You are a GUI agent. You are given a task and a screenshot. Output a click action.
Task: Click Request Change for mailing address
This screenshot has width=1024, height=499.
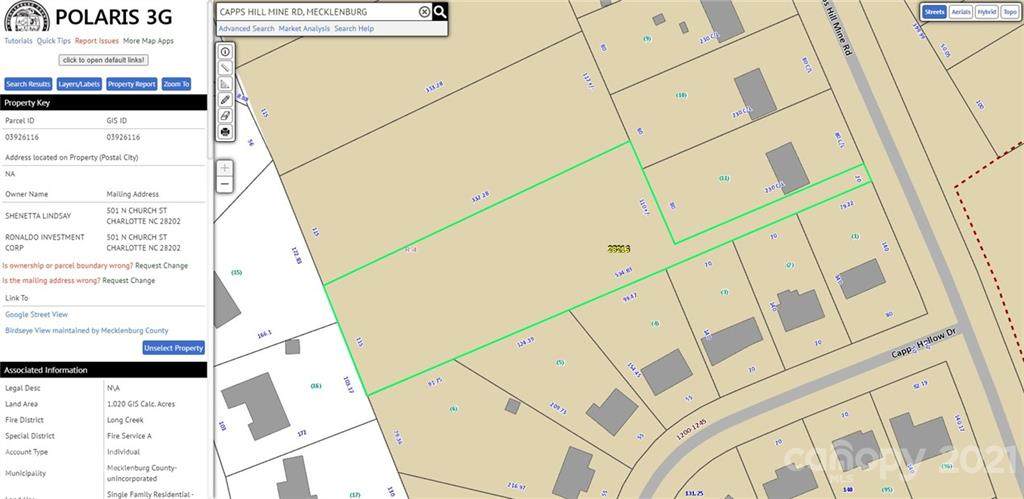click(x=129, y=281)
